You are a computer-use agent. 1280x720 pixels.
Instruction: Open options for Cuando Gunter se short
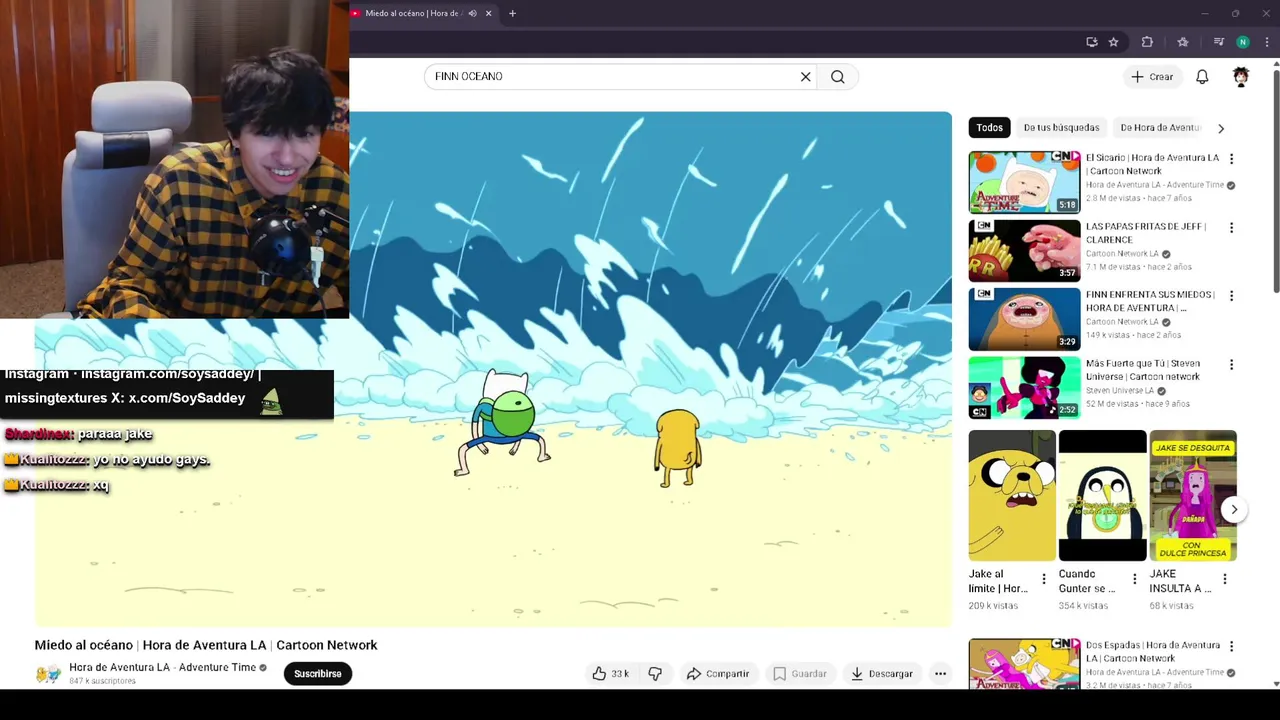point(1134,579)
